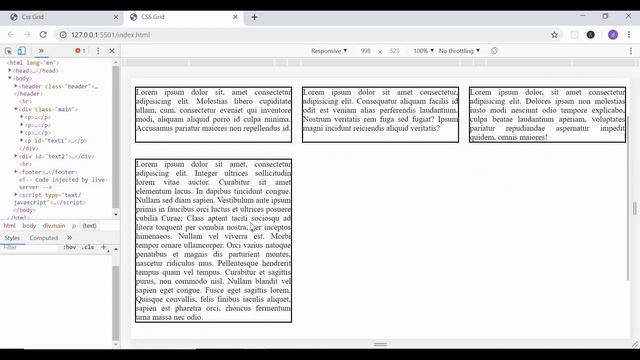
Task: Bookmark this page with star
Action: [x=554, y=35]
